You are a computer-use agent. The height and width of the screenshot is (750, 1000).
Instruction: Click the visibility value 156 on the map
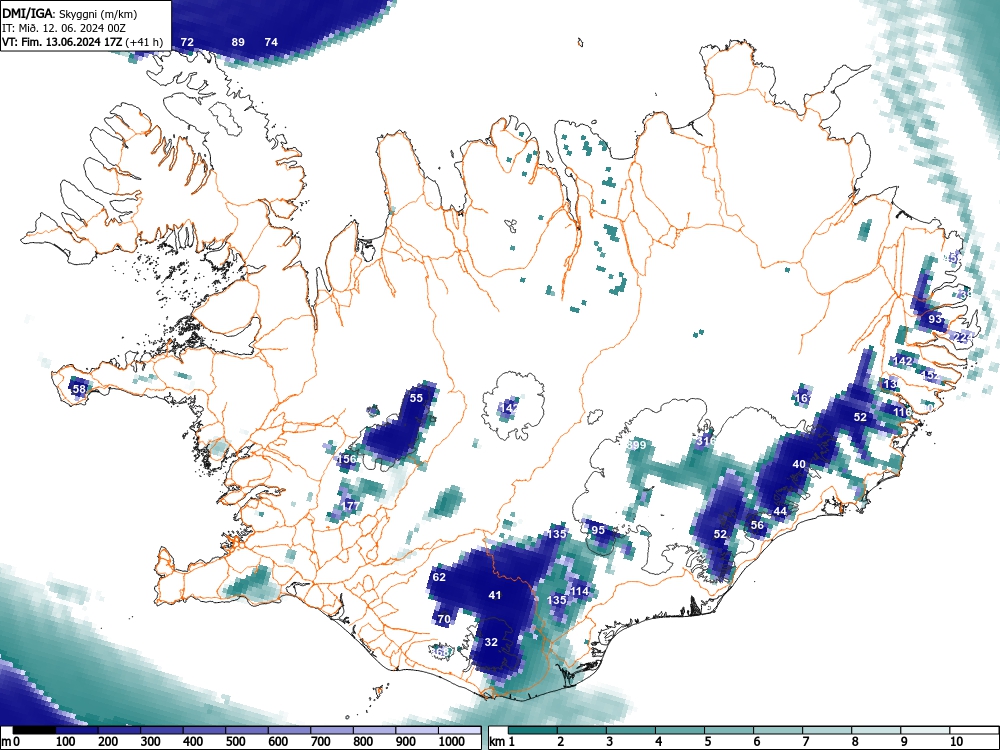(x=346, y=459)
